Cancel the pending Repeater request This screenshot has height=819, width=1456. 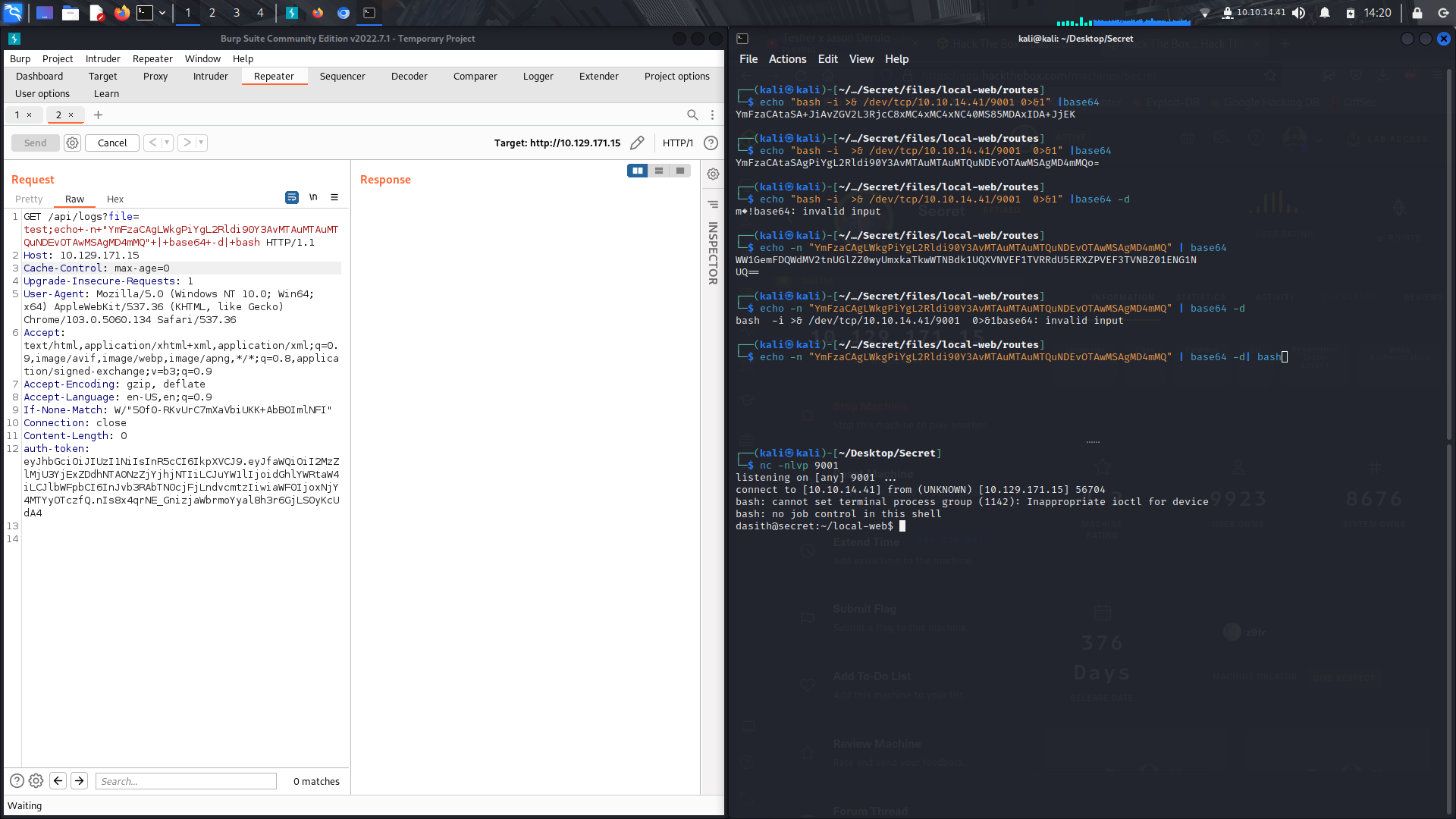pyautogui.click(x=111, y=143)
